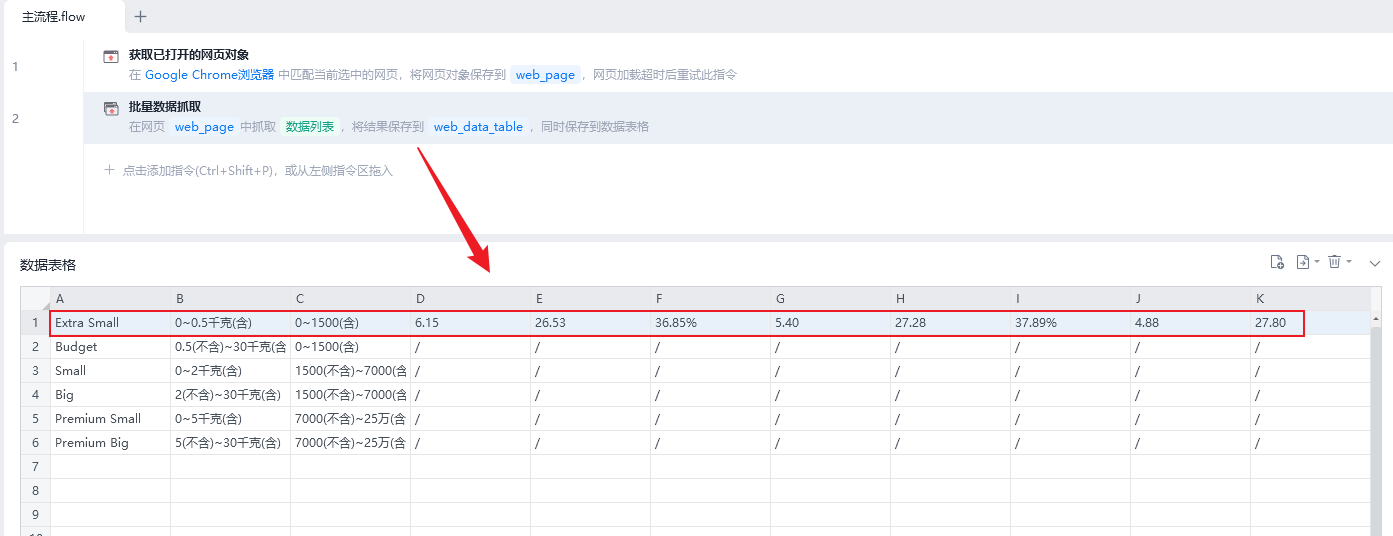The height and width of the screenshot is (536, 1393).
Task: Click the web page icon on step 1
Action: (x=111, y=56)
